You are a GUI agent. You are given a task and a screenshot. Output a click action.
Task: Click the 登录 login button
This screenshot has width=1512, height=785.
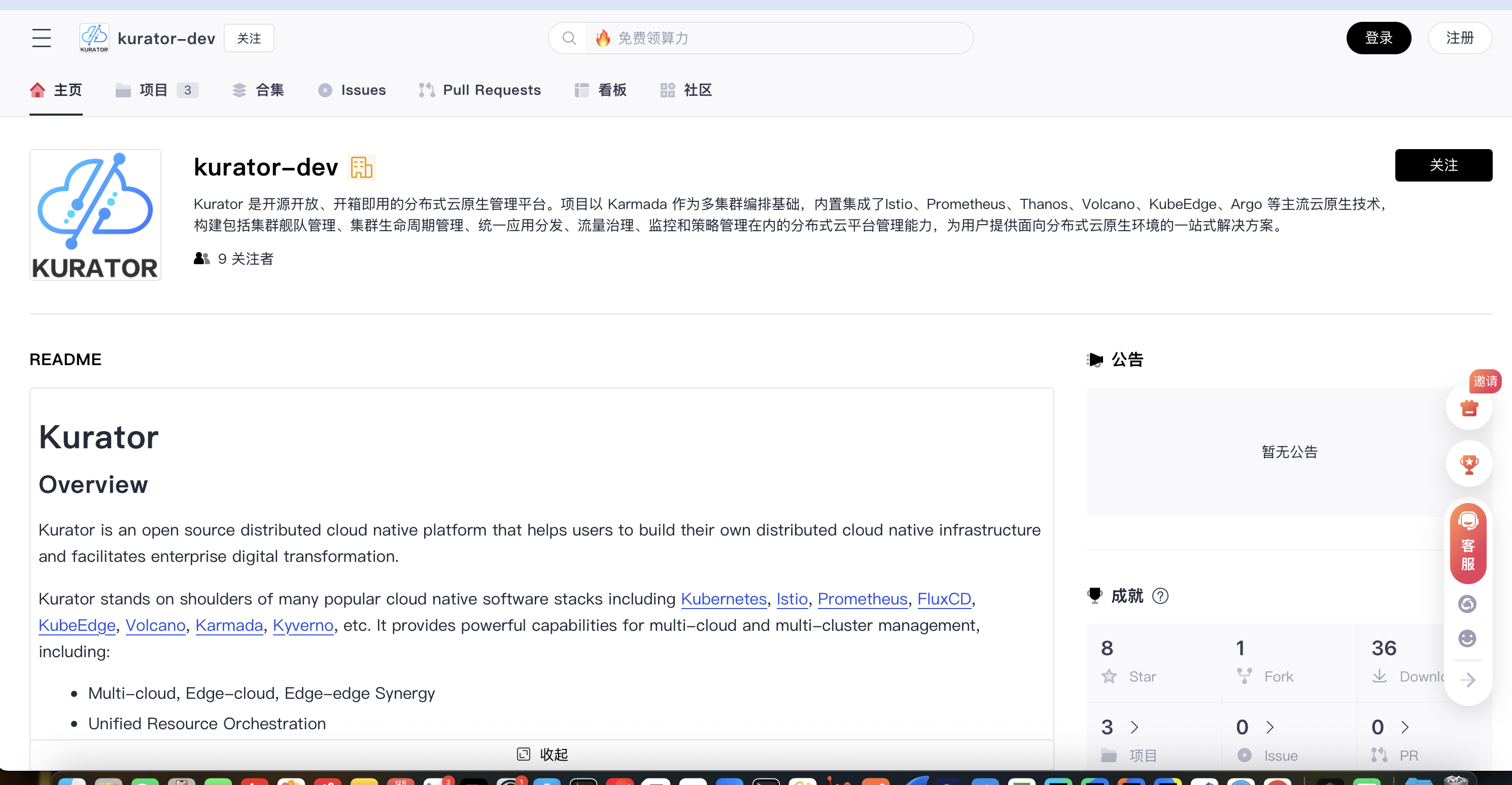(x=1378, y=38)
